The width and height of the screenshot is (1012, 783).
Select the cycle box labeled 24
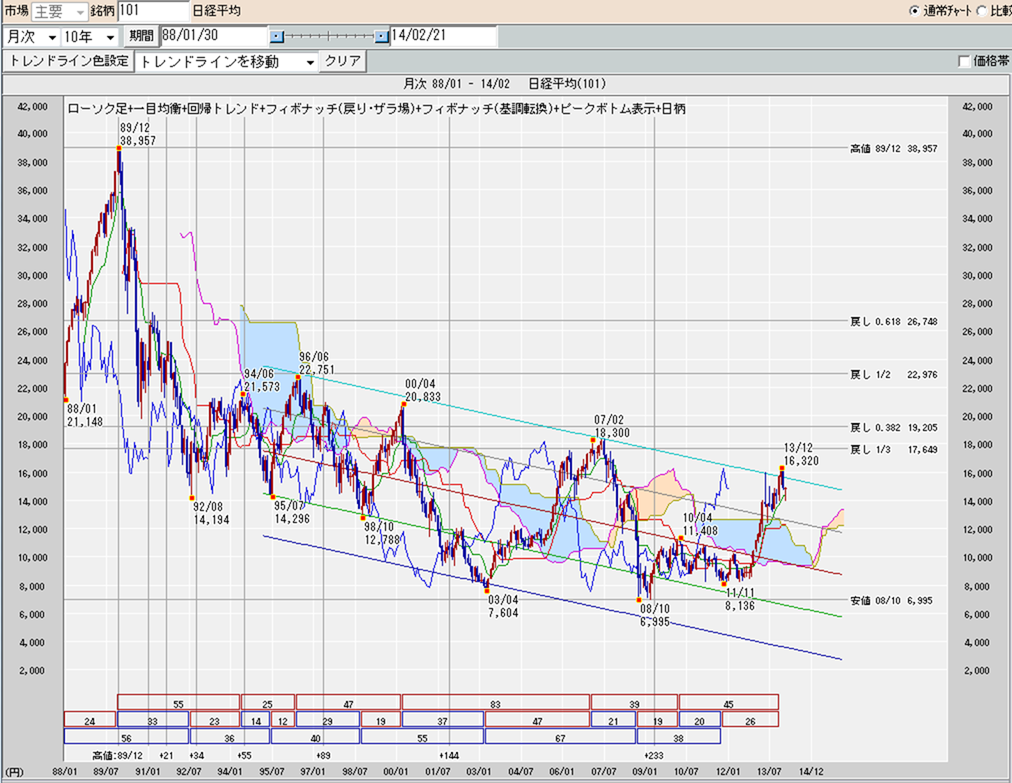click(90, 719)
